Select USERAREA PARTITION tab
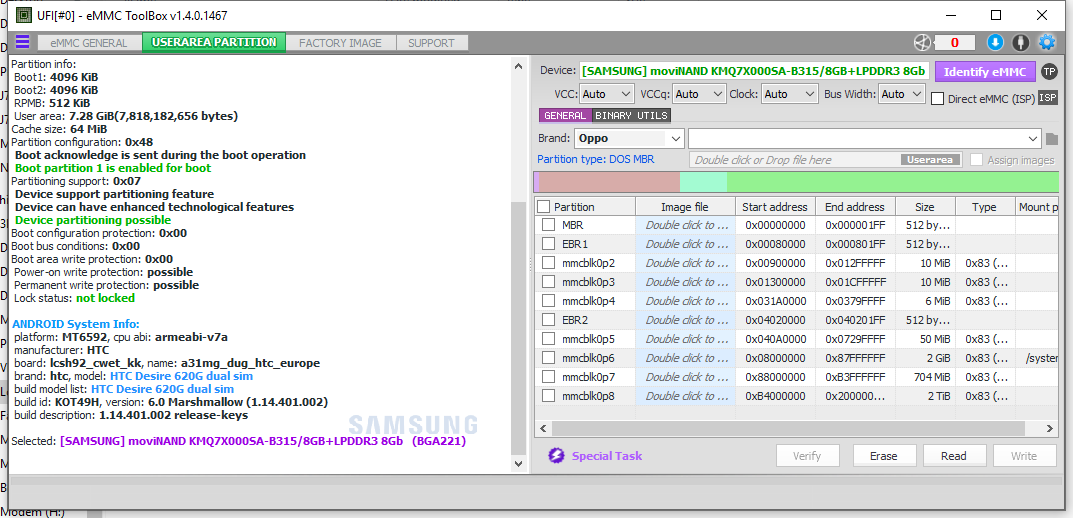Image resolution: width=1073 pixels, height=518 pixels. (x=214, y=42)
